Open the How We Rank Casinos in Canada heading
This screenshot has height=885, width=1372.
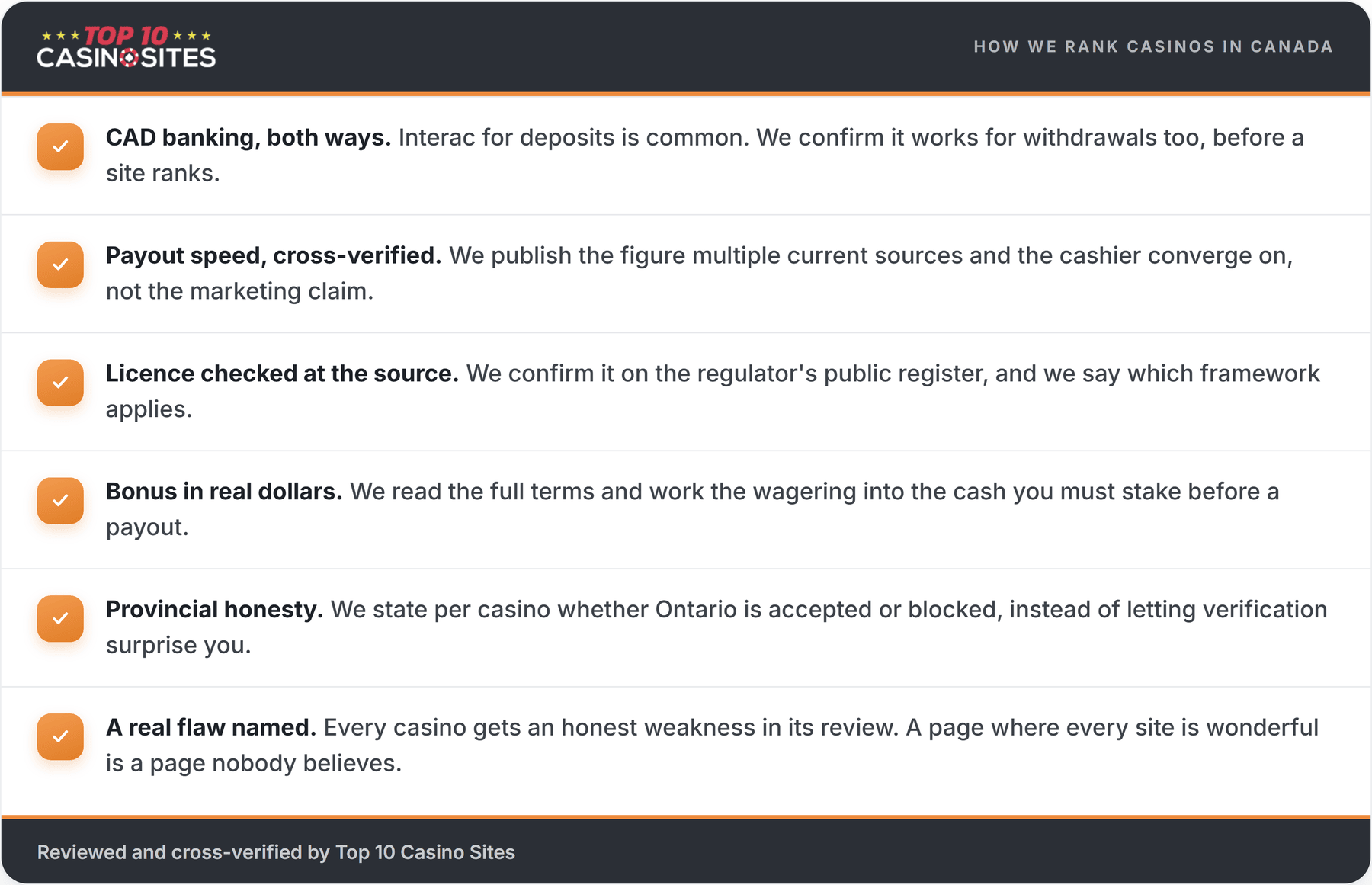(x=1153, y=46)
